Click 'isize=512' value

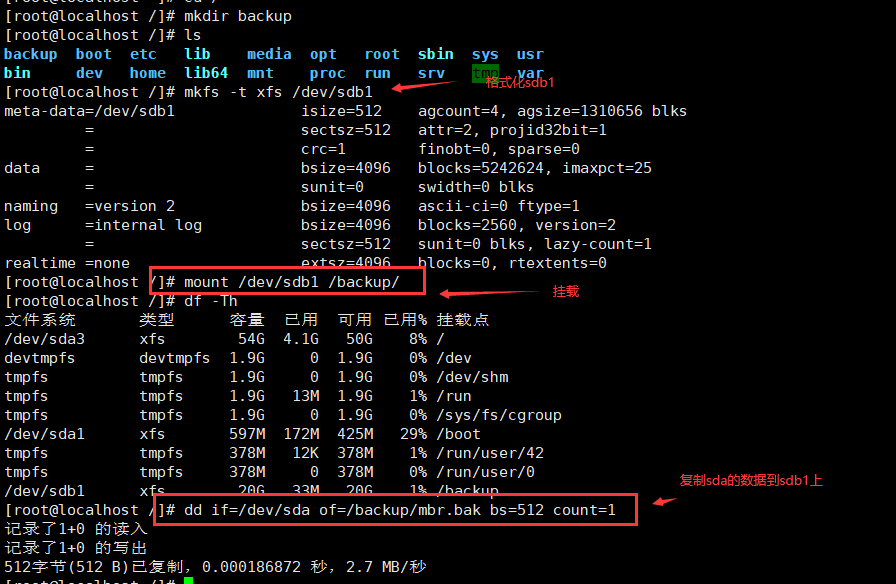pyautogui.click(x=341, y=111)
